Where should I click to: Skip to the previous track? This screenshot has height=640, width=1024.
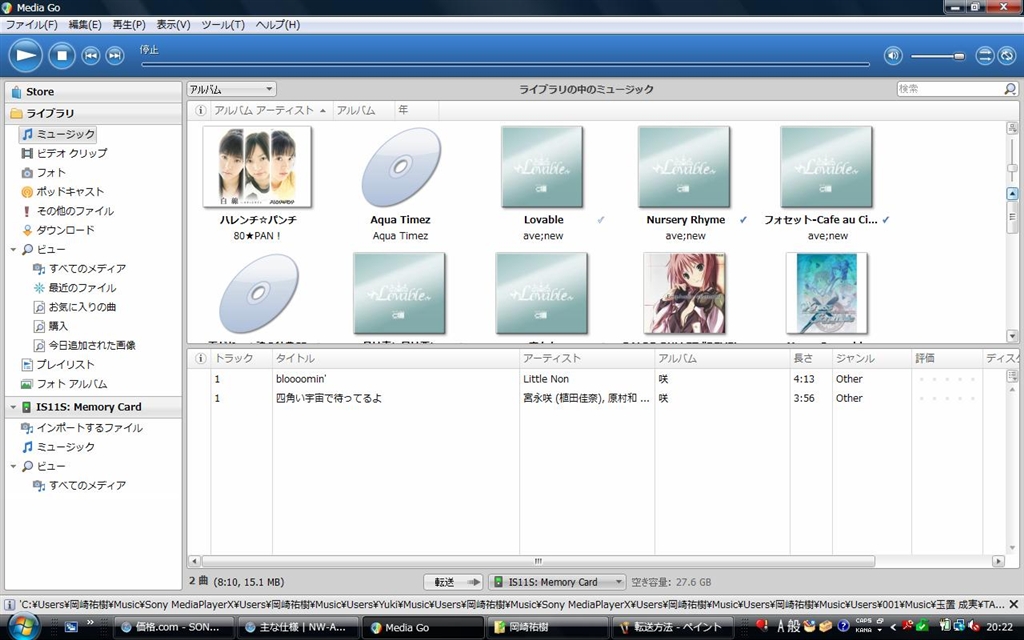click(91, 56)
